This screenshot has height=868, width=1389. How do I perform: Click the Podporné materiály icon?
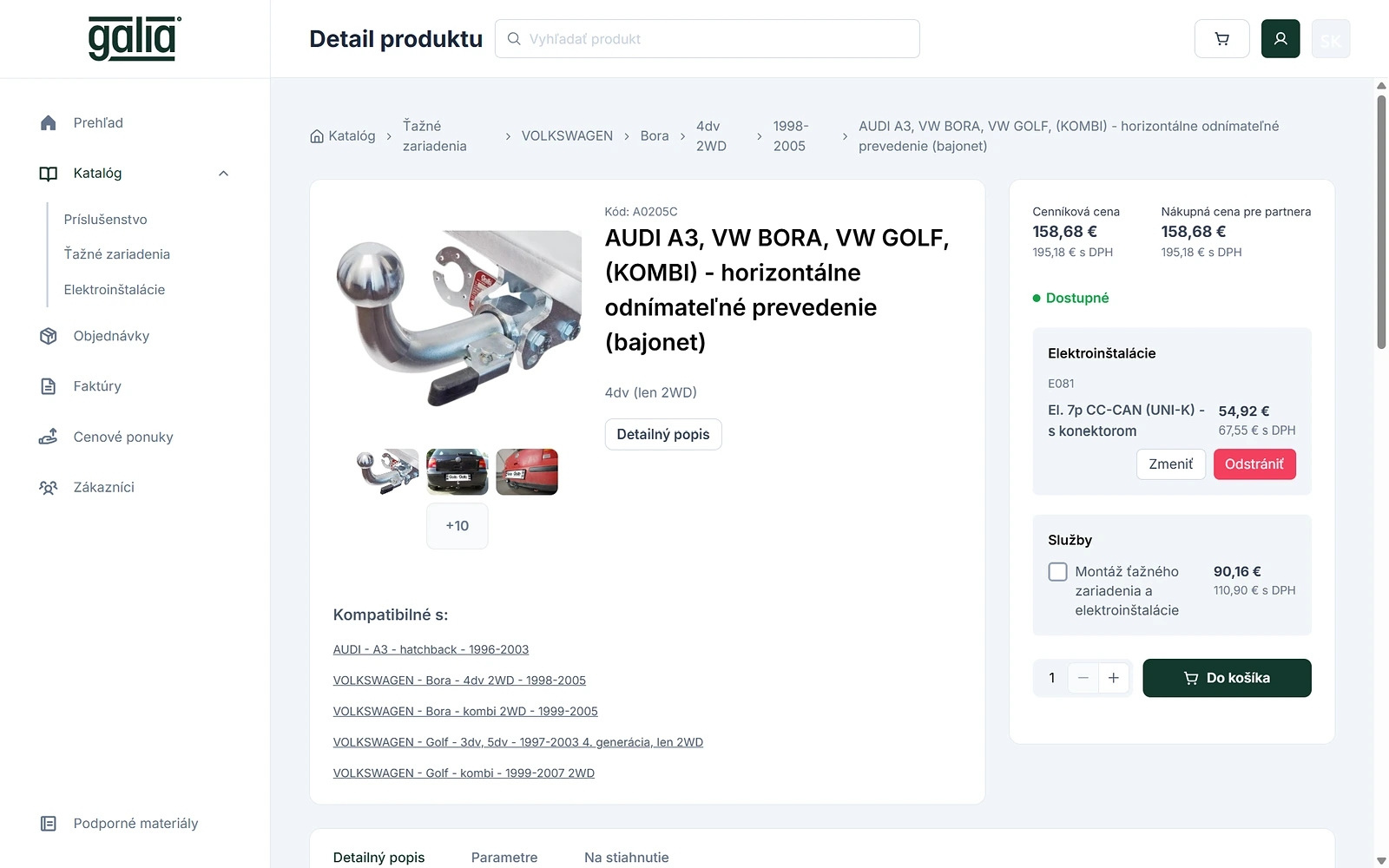click(x=49, y=823)
